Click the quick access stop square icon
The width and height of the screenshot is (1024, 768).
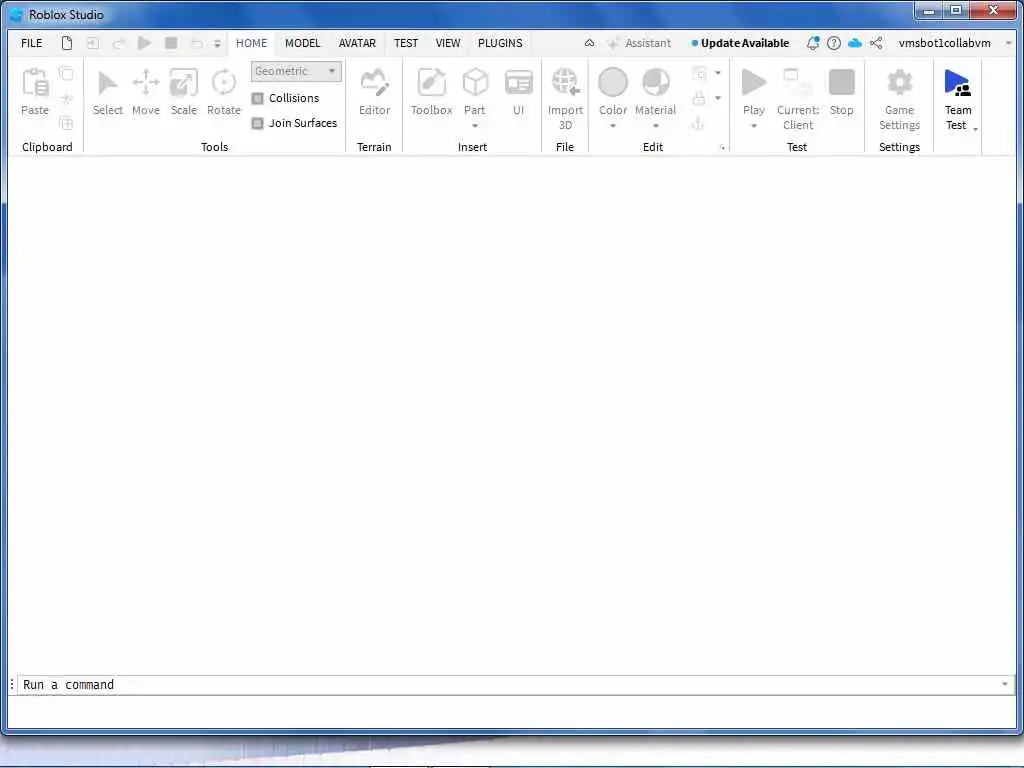(171, 43)
